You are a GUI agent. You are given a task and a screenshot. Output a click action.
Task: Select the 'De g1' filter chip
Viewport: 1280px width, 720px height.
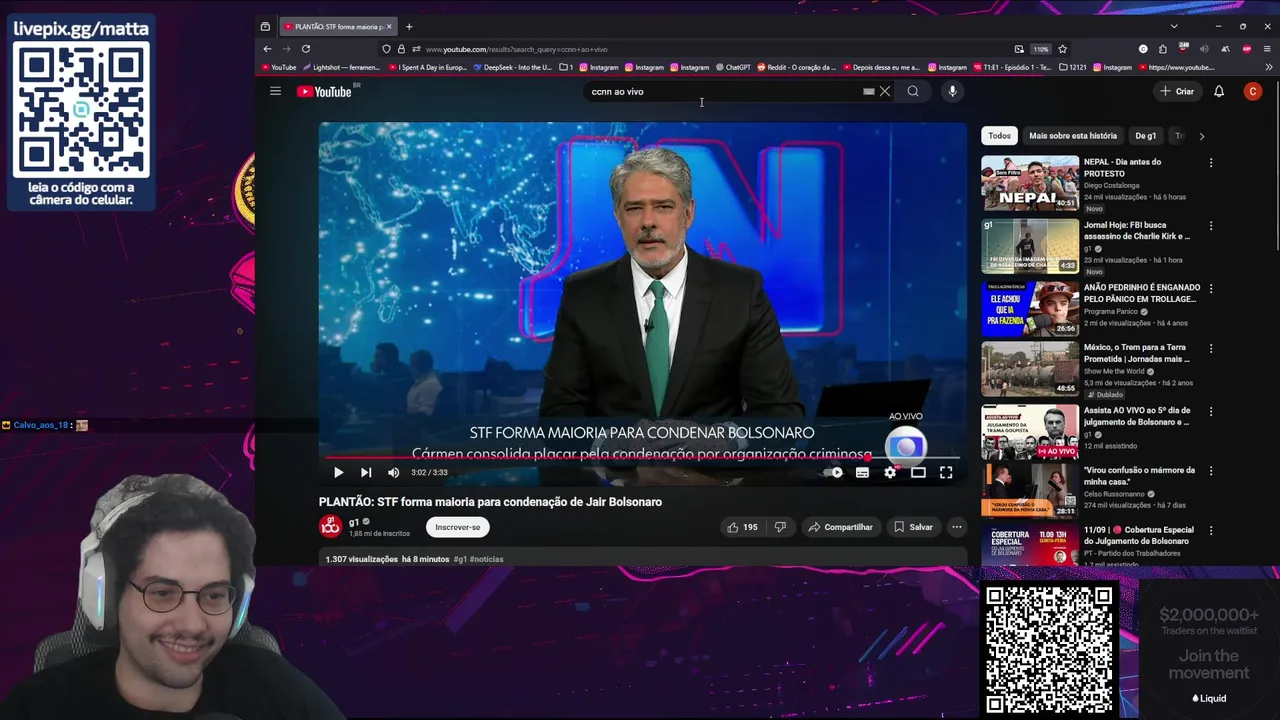tap(1146, 136)
